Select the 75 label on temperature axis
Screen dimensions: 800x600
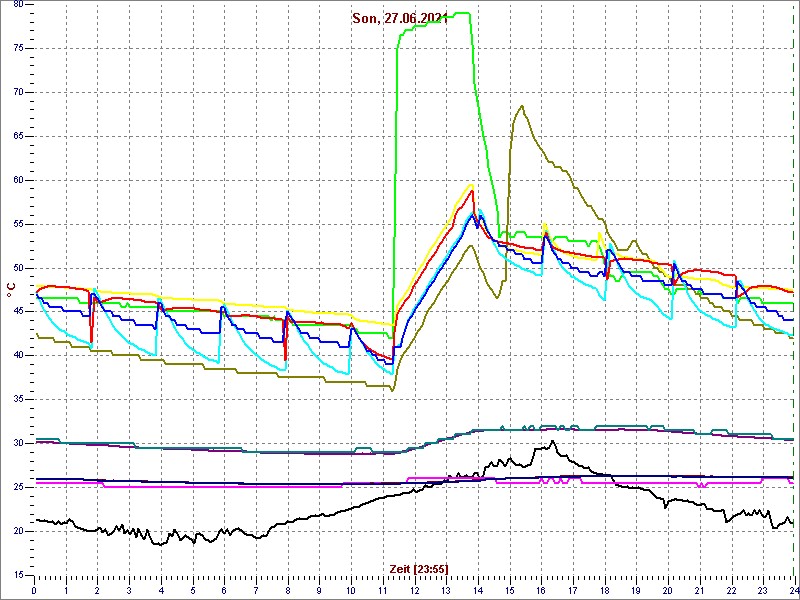(x=18, y=48)
